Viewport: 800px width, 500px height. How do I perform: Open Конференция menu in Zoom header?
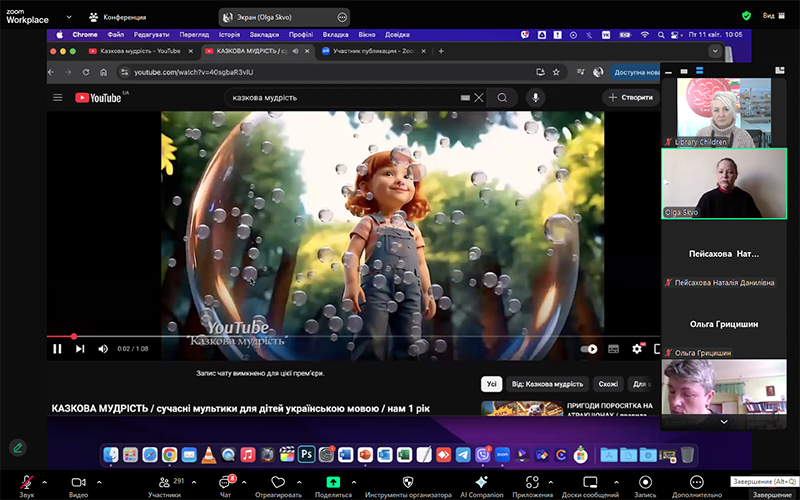point(117,17)
